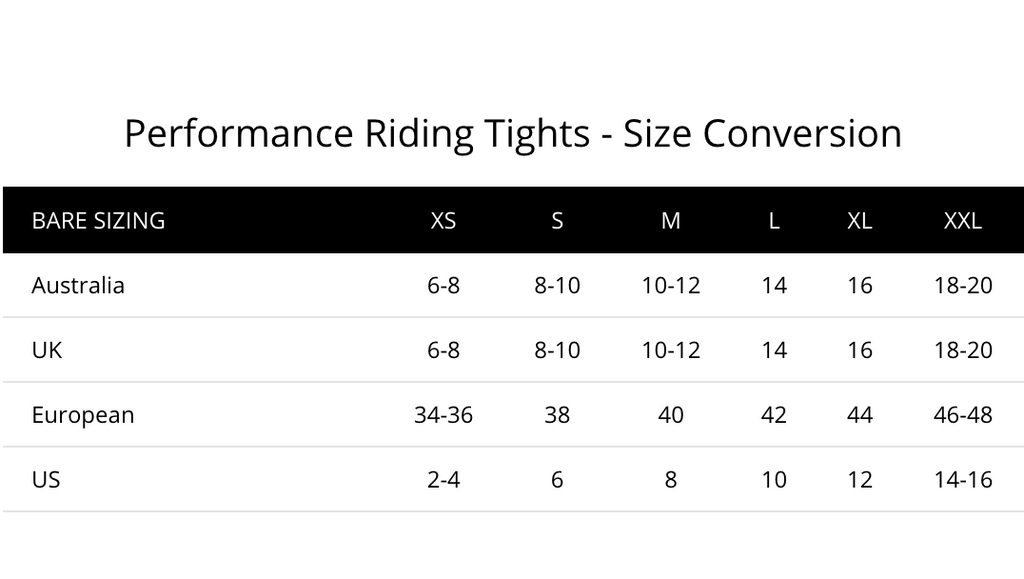Click the Performance Riding Tights title
1024x579 pixels.
coord(513,134)
